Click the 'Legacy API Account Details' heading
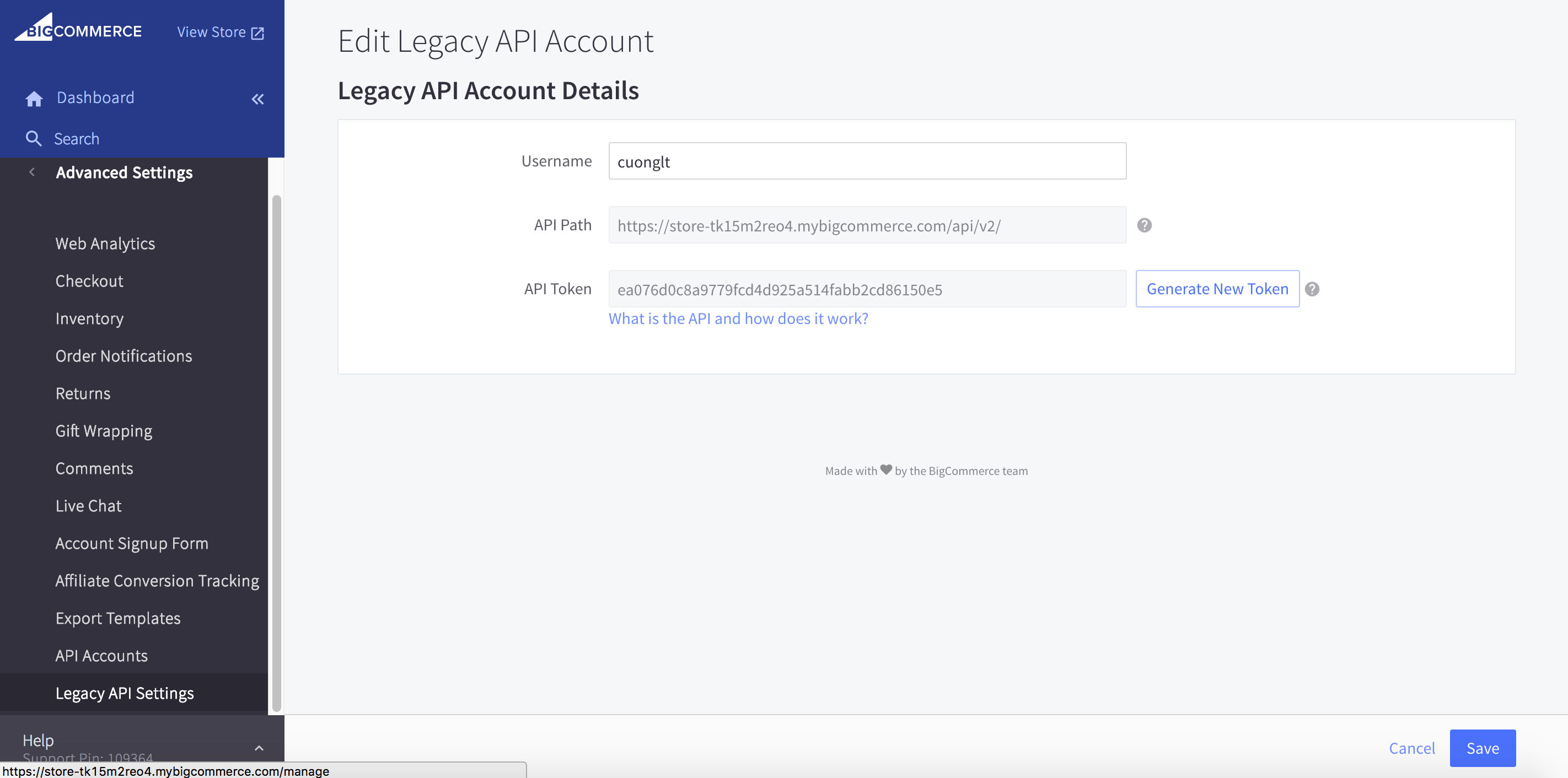This screenshot has height=778, width=1568. tap(488, 90)
